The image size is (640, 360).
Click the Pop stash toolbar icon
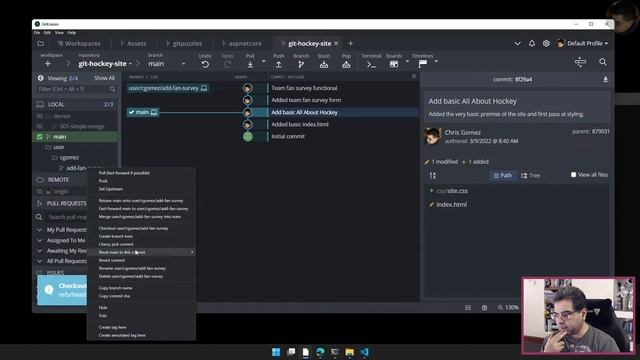tap(346, 64)
